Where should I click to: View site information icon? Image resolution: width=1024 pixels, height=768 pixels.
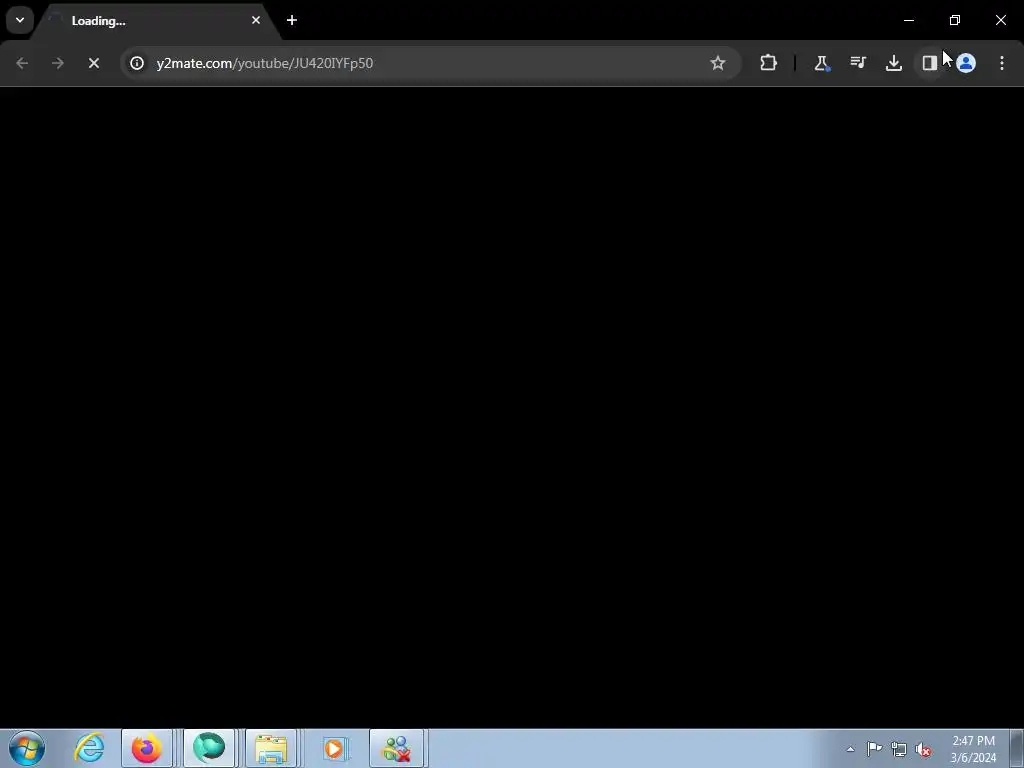pos(137,63)
